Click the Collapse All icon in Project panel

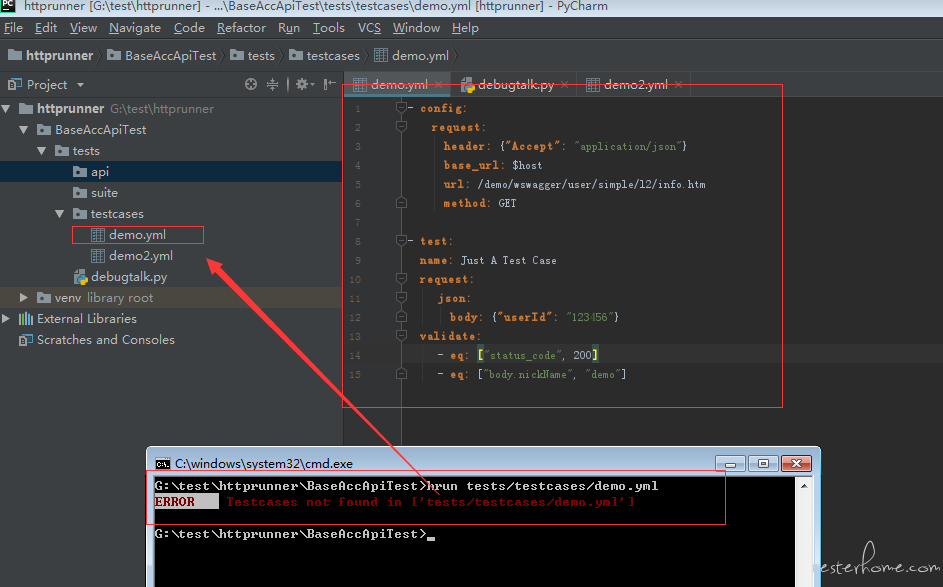pyautogui.click(x=272, y=84)
